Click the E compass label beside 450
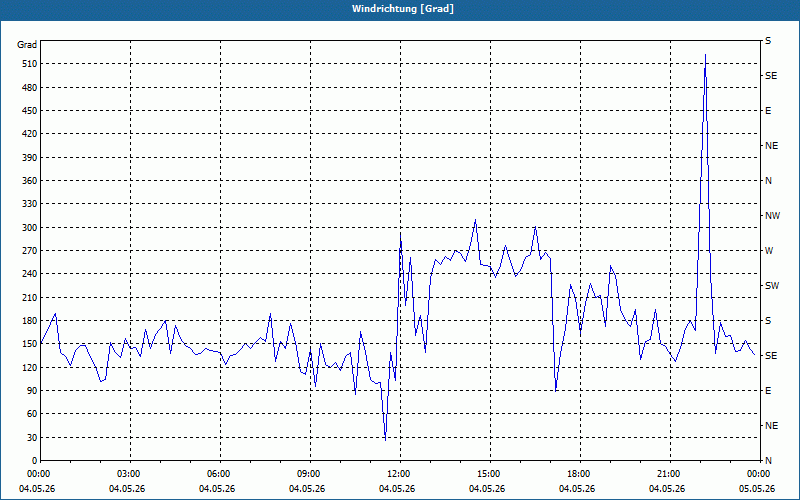This screenshot has width=800, height=500. click(x=768, y=111)
